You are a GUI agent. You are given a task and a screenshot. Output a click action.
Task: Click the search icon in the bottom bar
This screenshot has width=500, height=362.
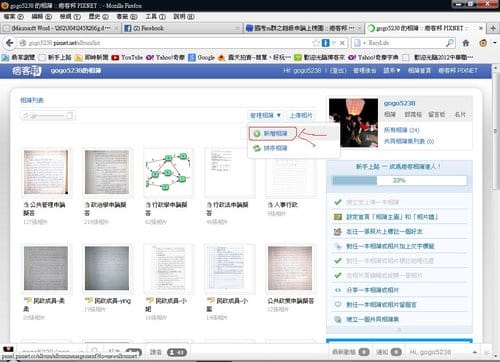click(x=95, y=351)
